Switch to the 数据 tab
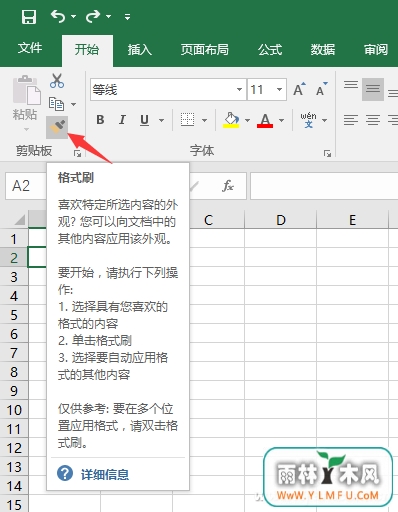Image resolution: width=398 pixels, height=512 pixels. tap(323, 50)
